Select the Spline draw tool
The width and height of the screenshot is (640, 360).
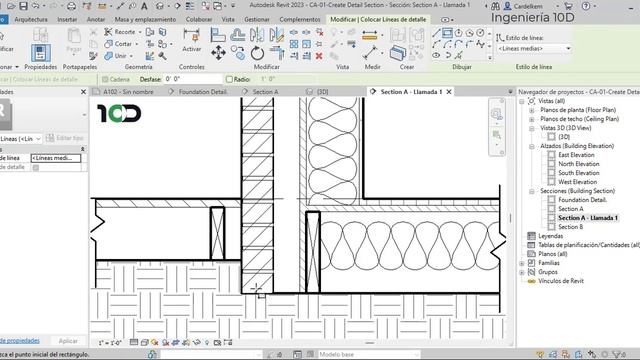click(x=480, y=44)
